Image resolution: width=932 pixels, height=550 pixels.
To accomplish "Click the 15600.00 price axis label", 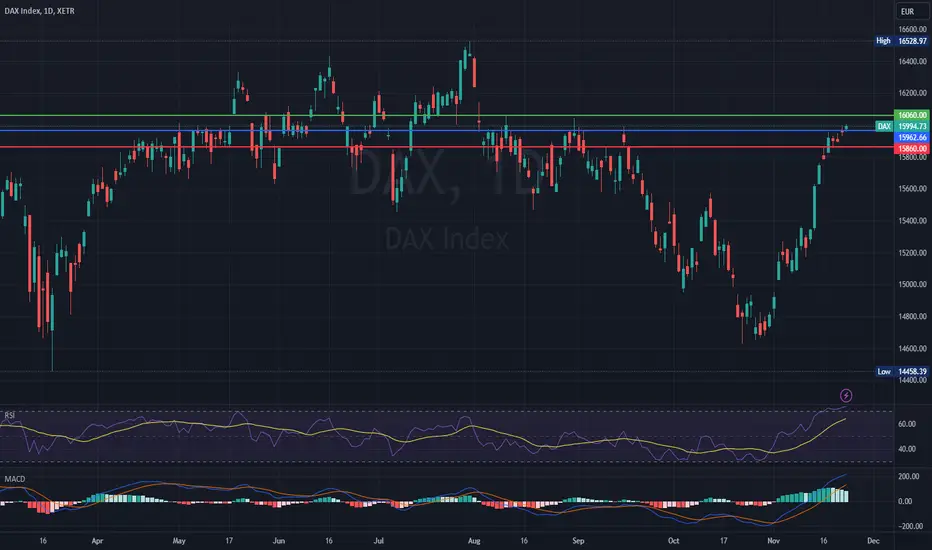I will [912, 189].
